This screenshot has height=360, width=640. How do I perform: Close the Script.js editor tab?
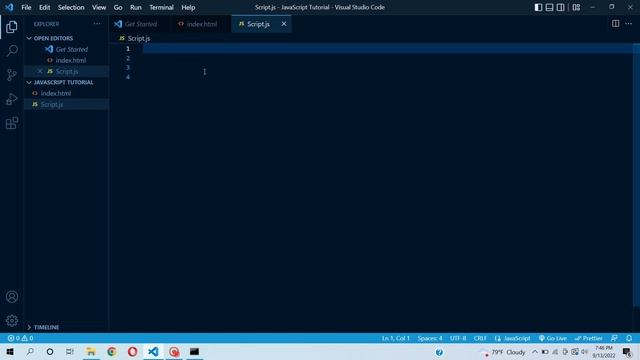[x=284, y=24]
